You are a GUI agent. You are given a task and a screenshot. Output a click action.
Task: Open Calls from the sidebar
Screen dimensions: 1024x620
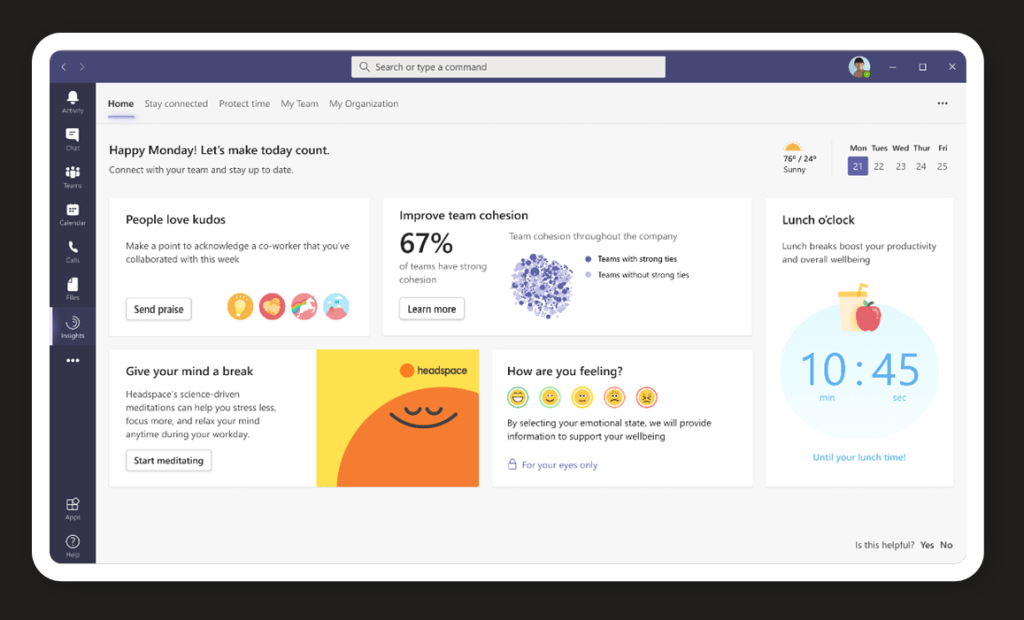pos(72,250)
